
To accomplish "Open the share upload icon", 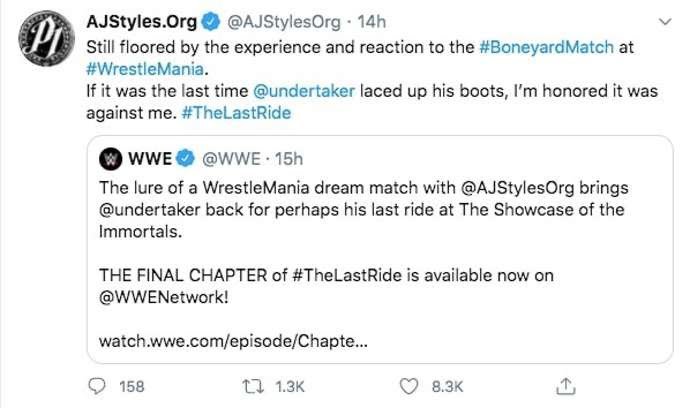I will (x=565, y=386).
